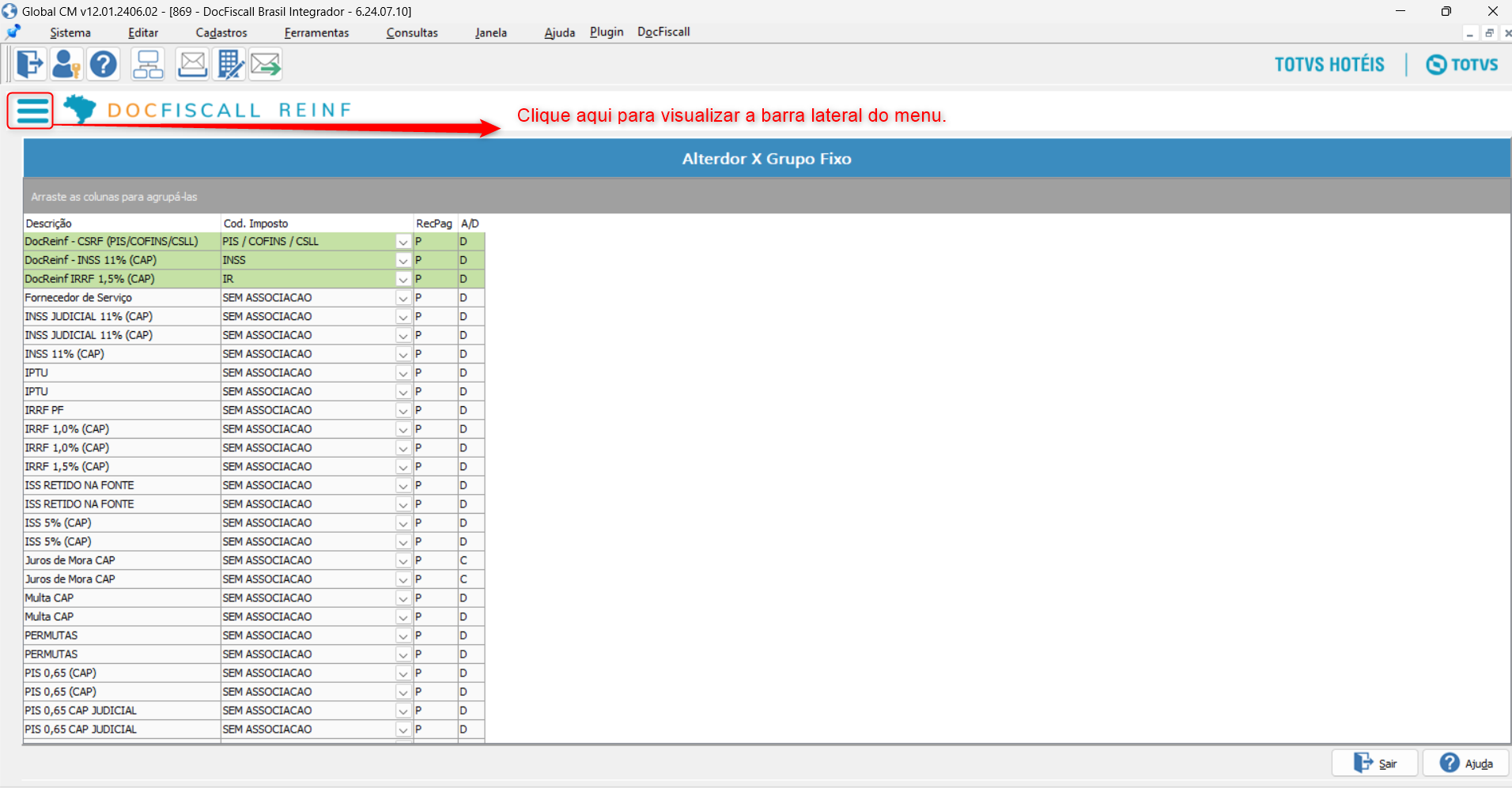The height and width of the screenshot is (788, 1512).
Task: Open the Janela menu
Action: pos(491,32)
